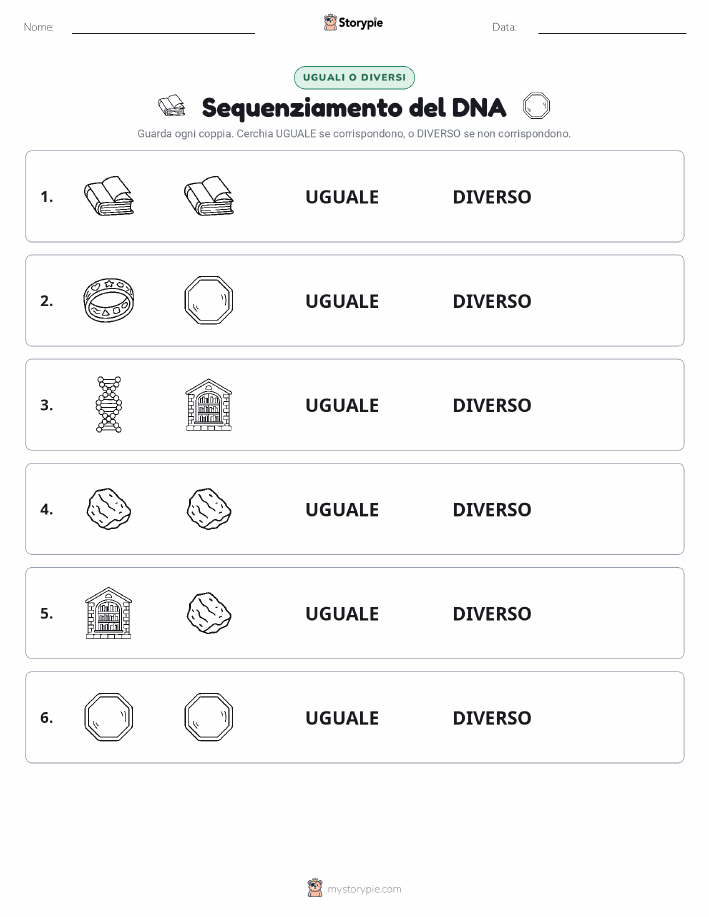Select DIVERSO for row 3

pos(492,405)
